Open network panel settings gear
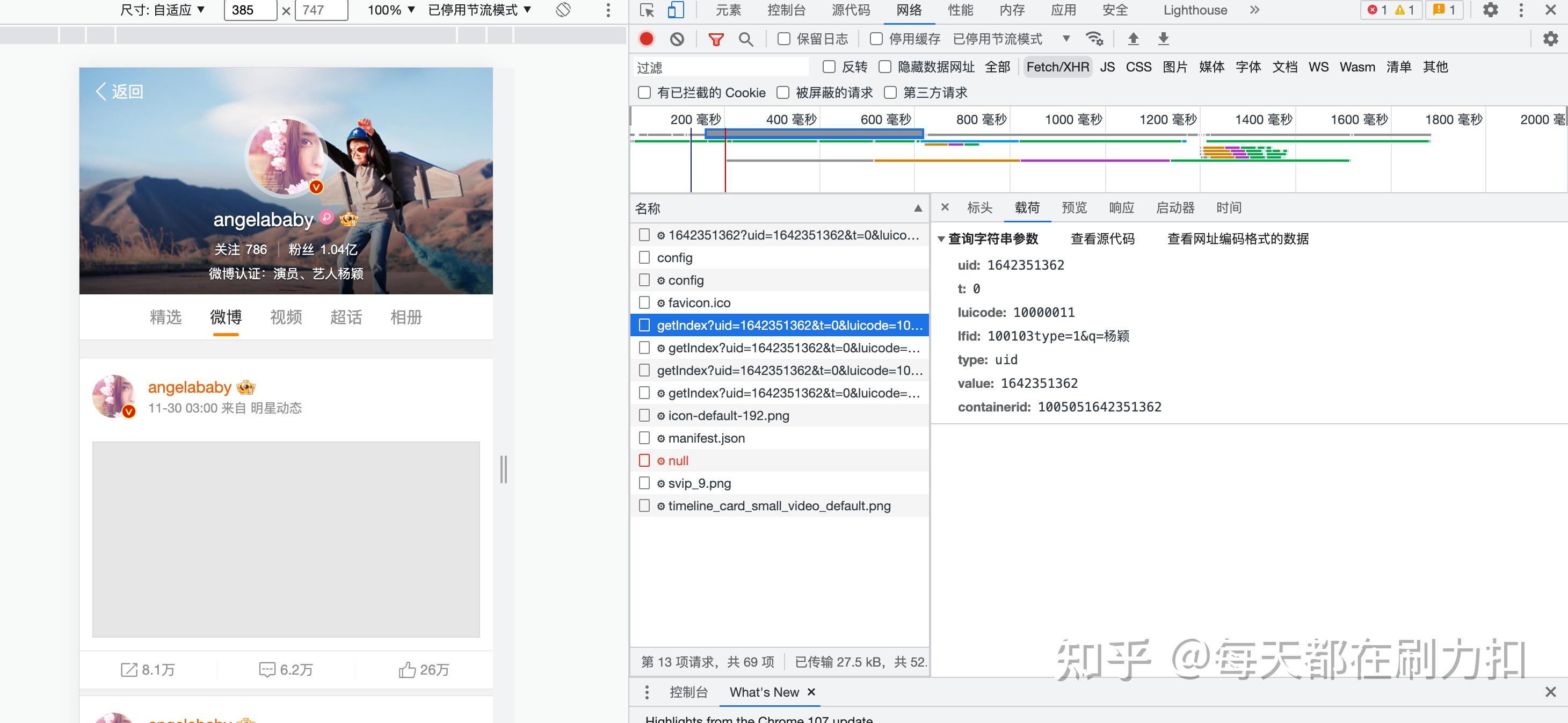 [1550, 39]
